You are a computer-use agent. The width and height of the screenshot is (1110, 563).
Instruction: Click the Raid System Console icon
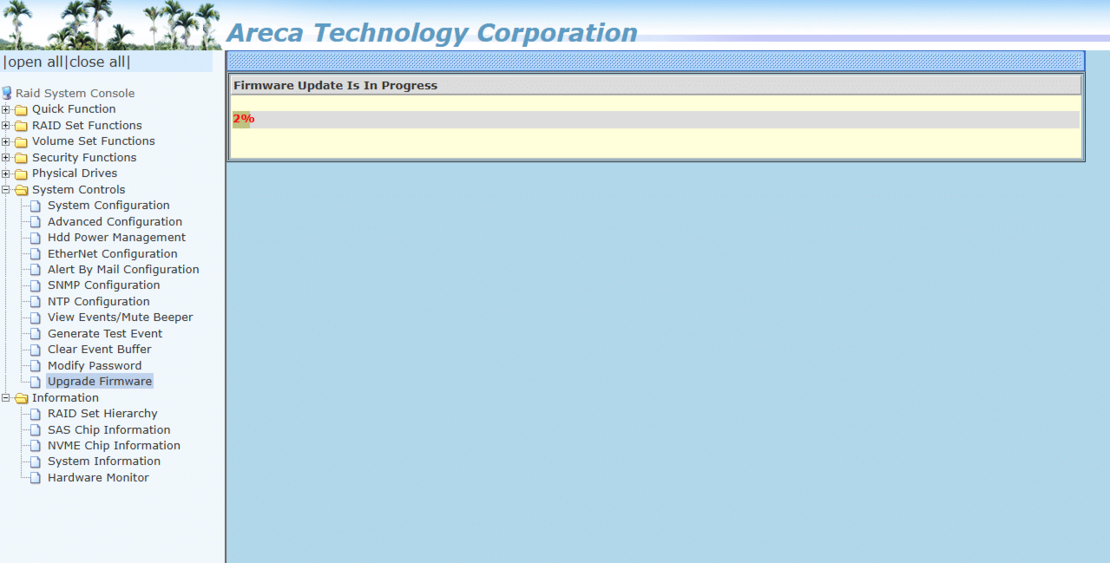(x=7, y=93)
